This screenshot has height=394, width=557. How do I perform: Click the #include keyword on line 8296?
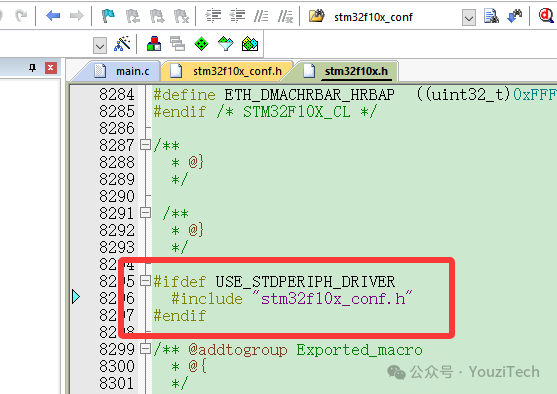[x=207, y=299]
